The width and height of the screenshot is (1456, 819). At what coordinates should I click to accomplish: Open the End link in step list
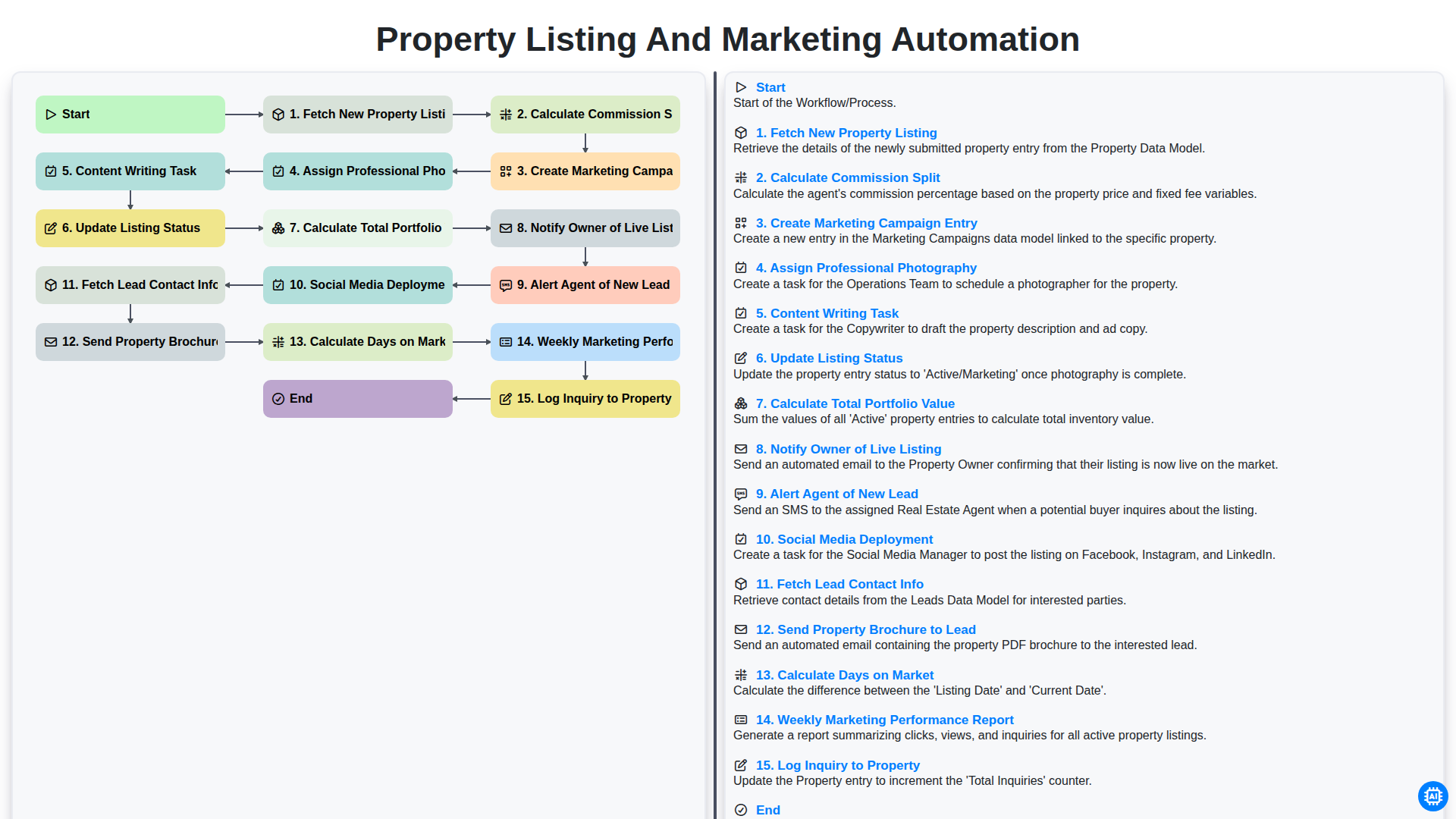pyautogui.click(x=768, y=810)
